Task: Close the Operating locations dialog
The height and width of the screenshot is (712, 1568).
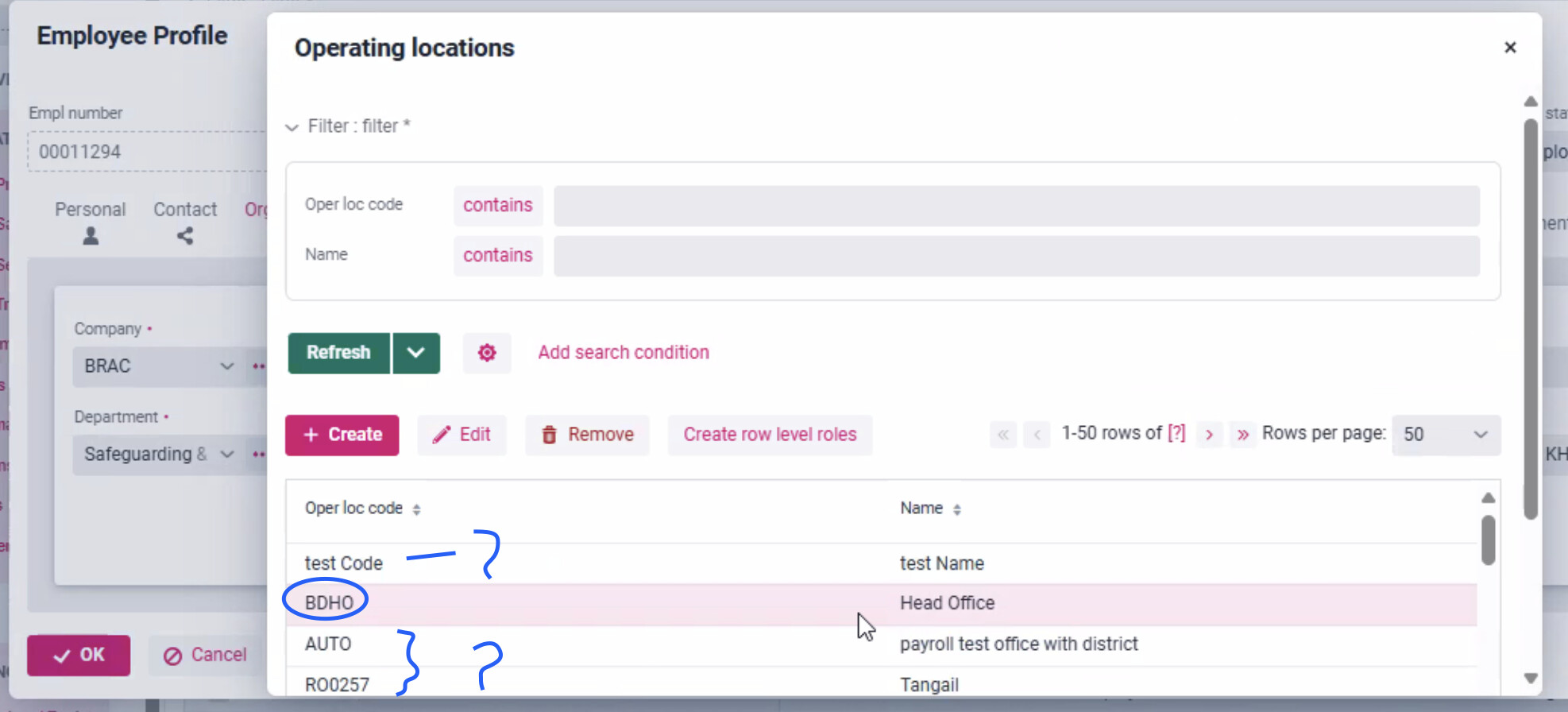Action: 1510,48
